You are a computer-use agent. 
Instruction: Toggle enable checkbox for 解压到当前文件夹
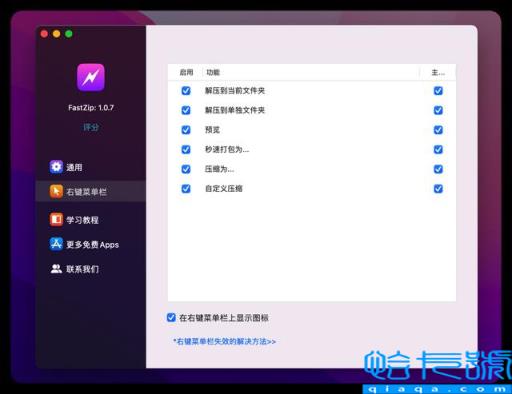pyautogui.click(x=186, y=90)
